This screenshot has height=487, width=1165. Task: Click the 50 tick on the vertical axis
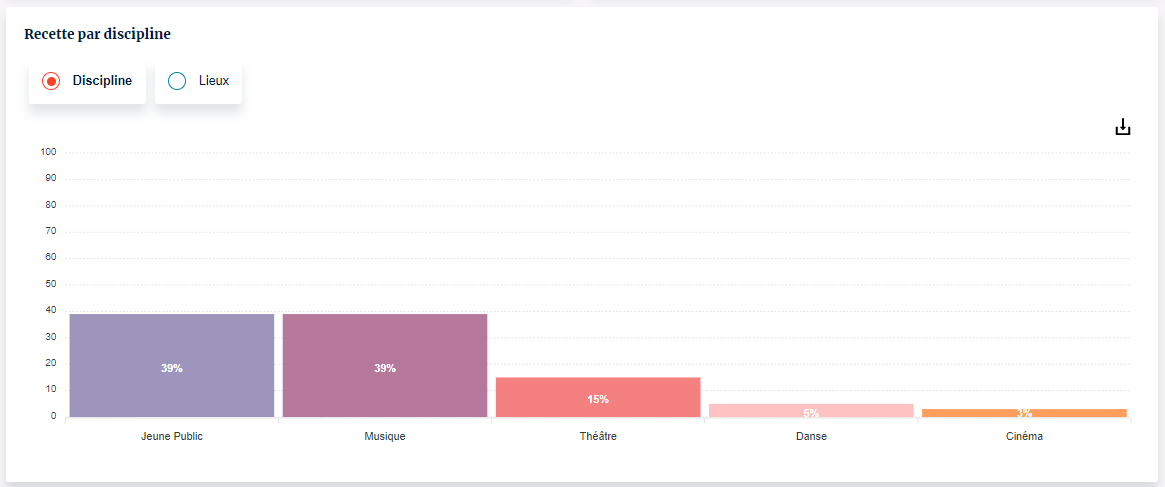coord(50,284)
